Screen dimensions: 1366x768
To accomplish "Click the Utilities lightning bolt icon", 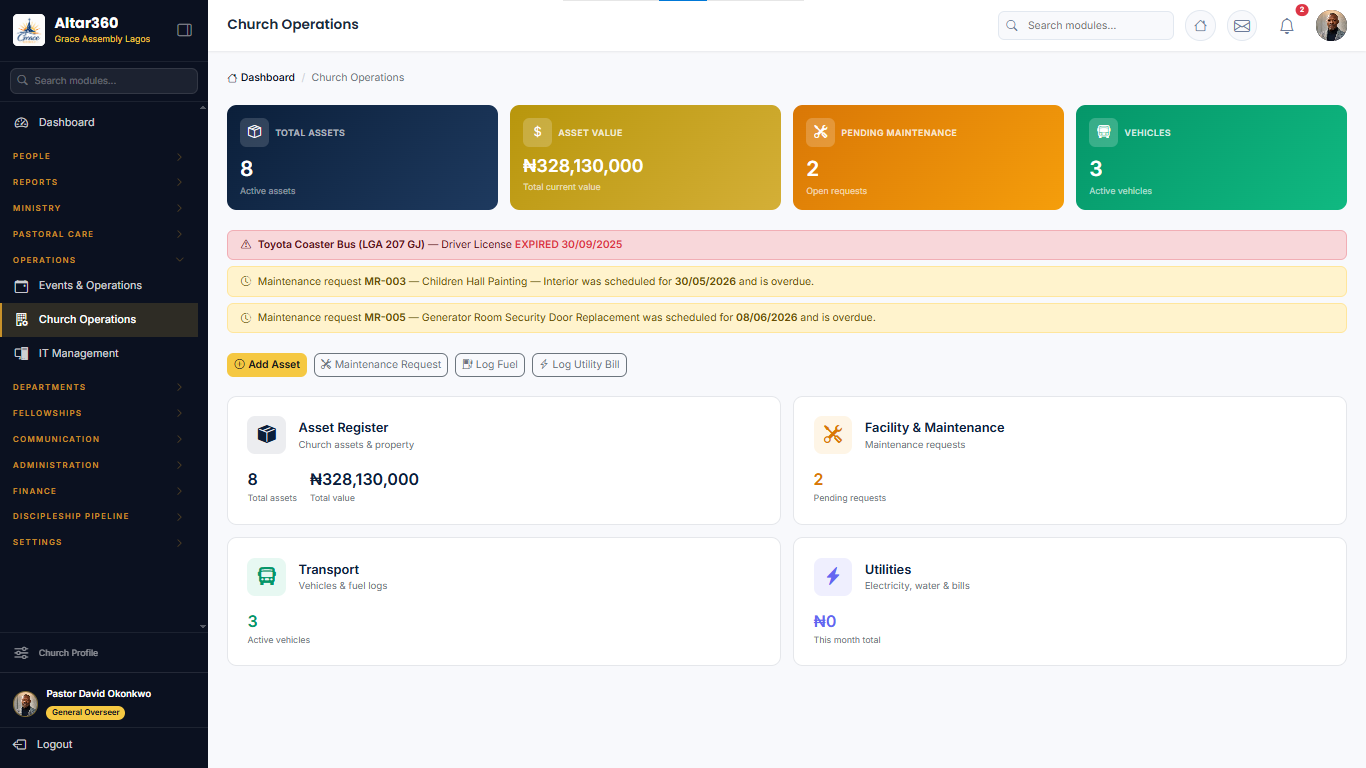I will click(833, 577).
